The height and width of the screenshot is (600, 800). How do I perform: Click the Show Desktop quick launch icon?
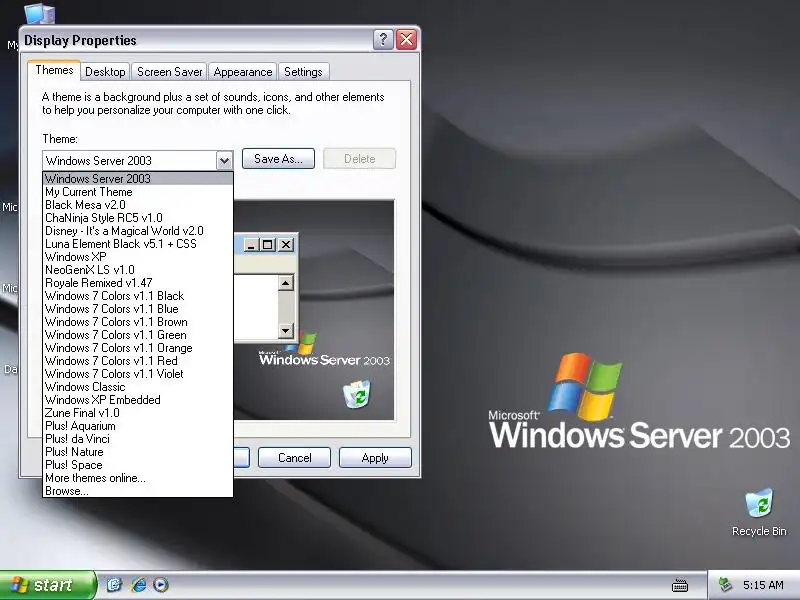(114, 585)
